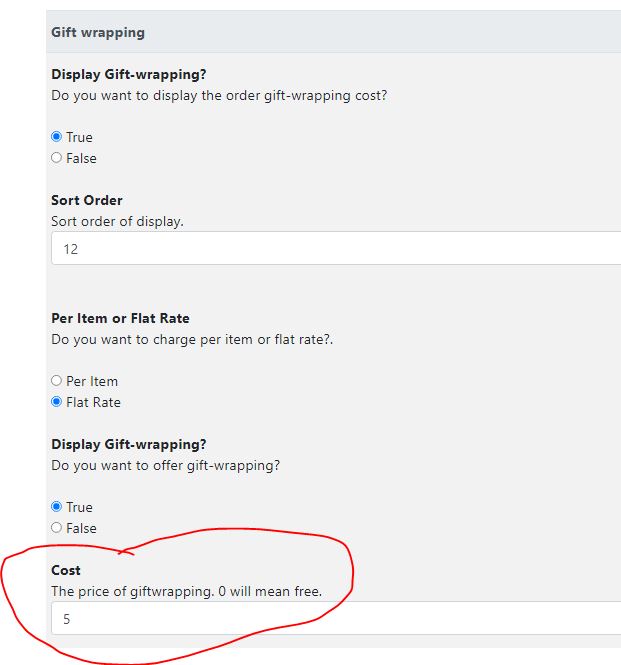Choose the Flat Rate radio button
Viewport: 621px width, 665px height.
point(56,402)
